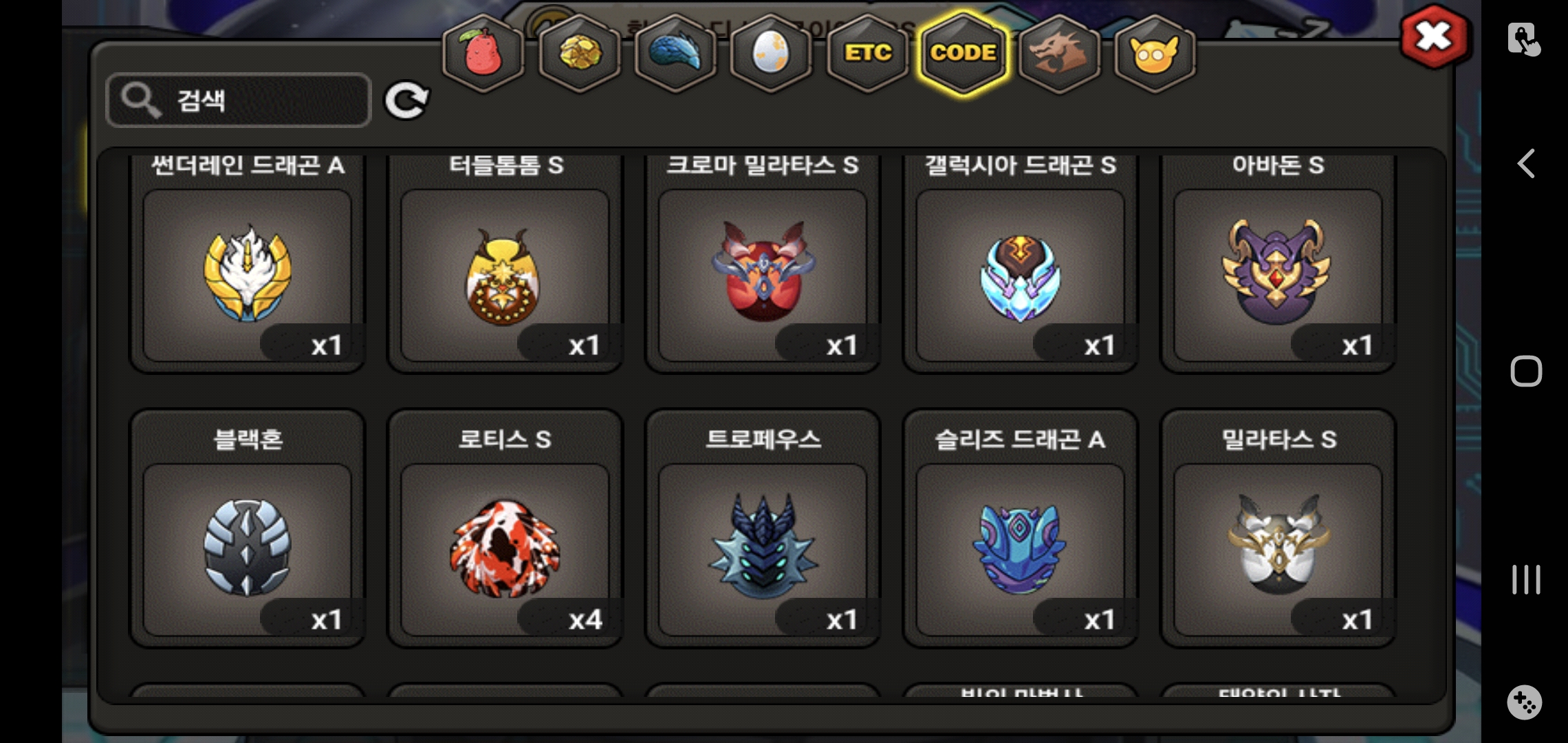Click the refresh arrow icon
Screen dimensions: 1568x743
point(406,101)
